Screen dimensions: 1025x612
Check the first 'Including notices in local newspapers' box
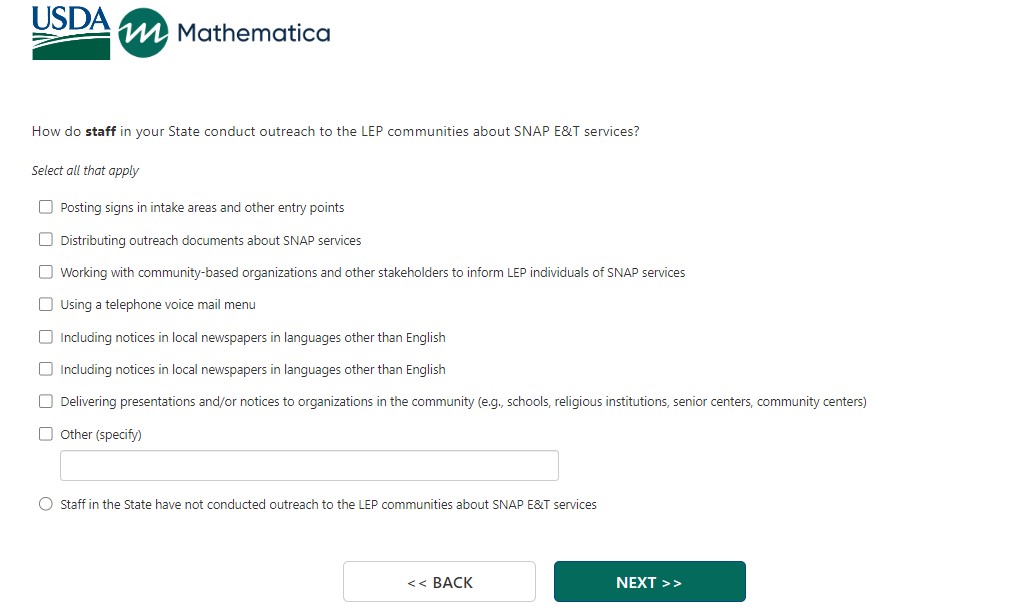point(45,337)
